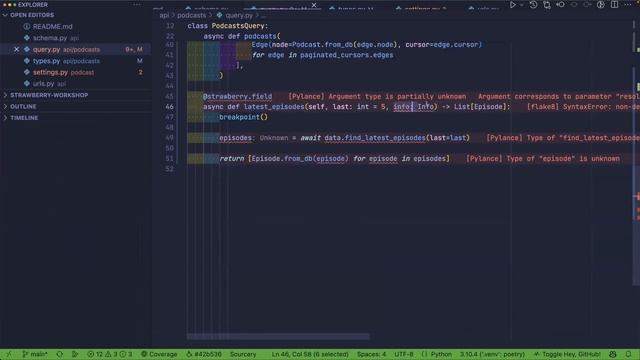This screenshot has width=640, height=360.
Task: Click the Synchronize Changes icon in the status bar
Action: (x=60, y=354)
